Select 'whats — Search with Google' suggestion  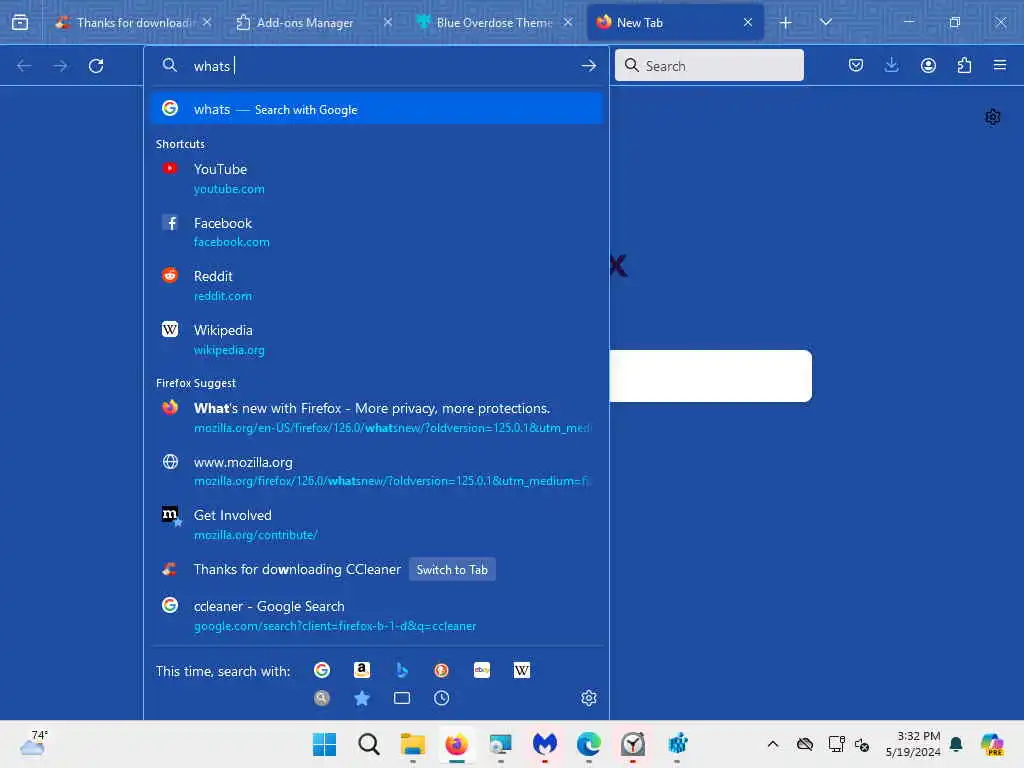(x=376, y=109)
